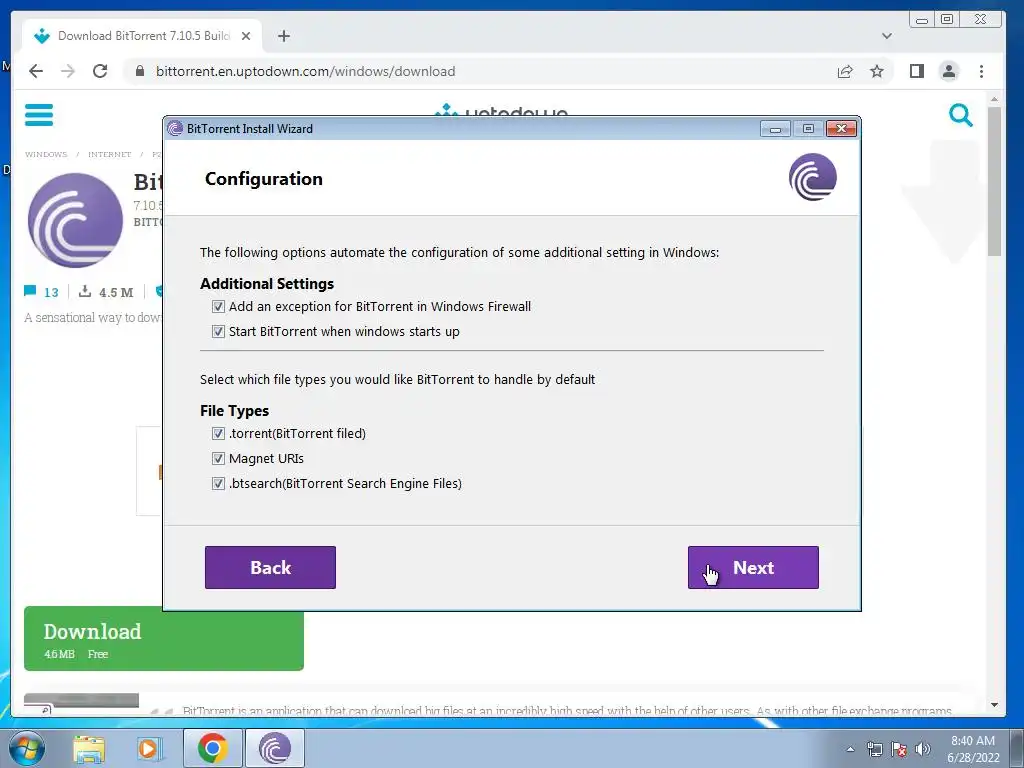Image resolution: width=1024 pixels, height=768 pixels.
Task: Go Back in the BitTorrent install wizard
Action: coord(270,567)
